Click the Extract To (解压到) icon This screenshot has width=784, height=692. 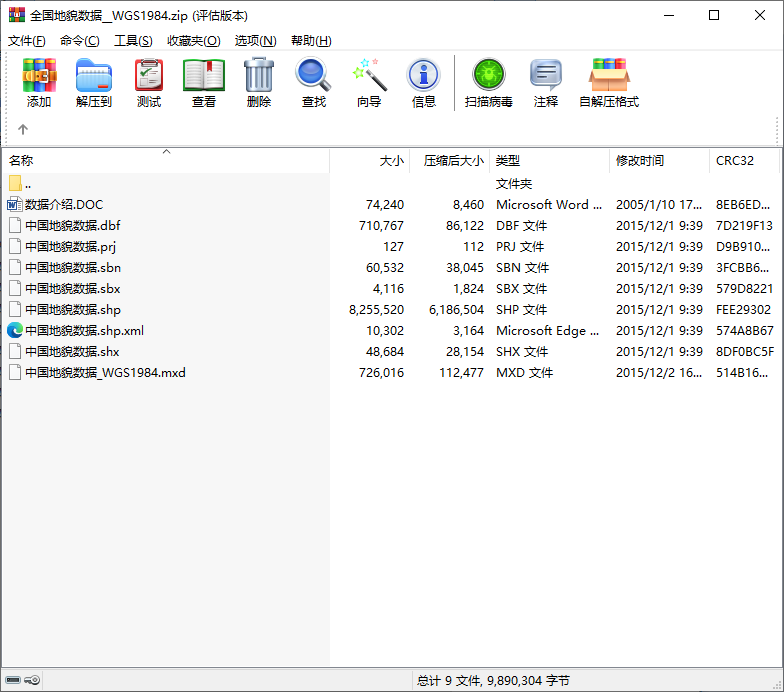94,75
